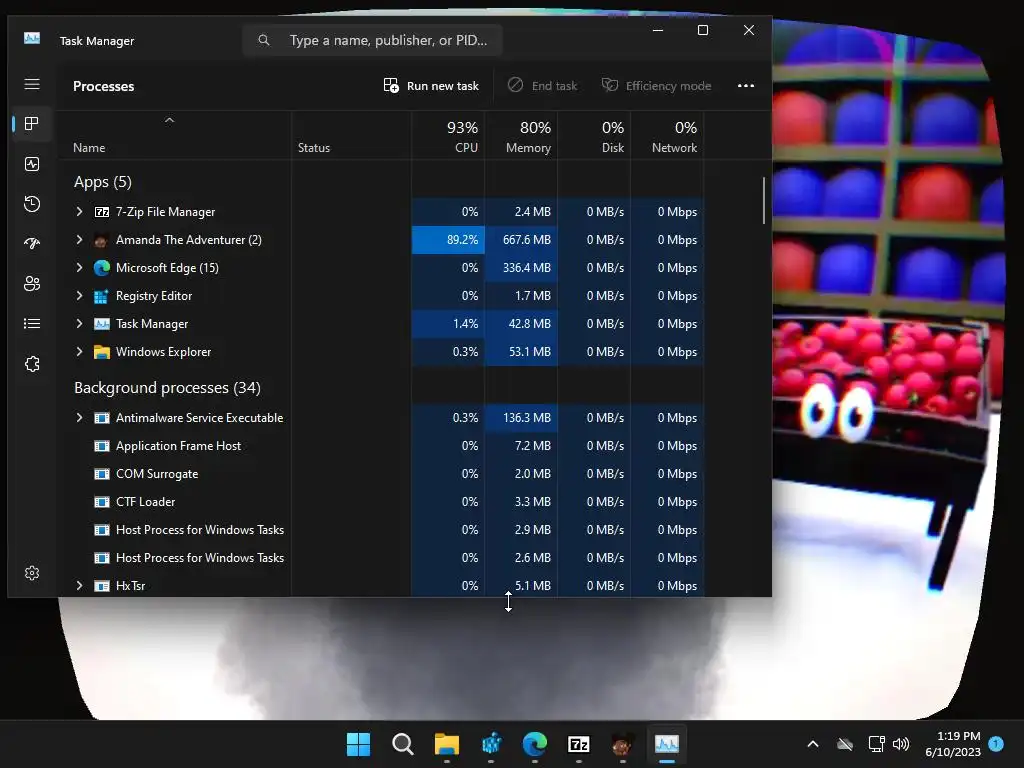Open Task Manager settings gear icon
The width and height of the screenshot is (1024, 768).
(x=32, y=573)
